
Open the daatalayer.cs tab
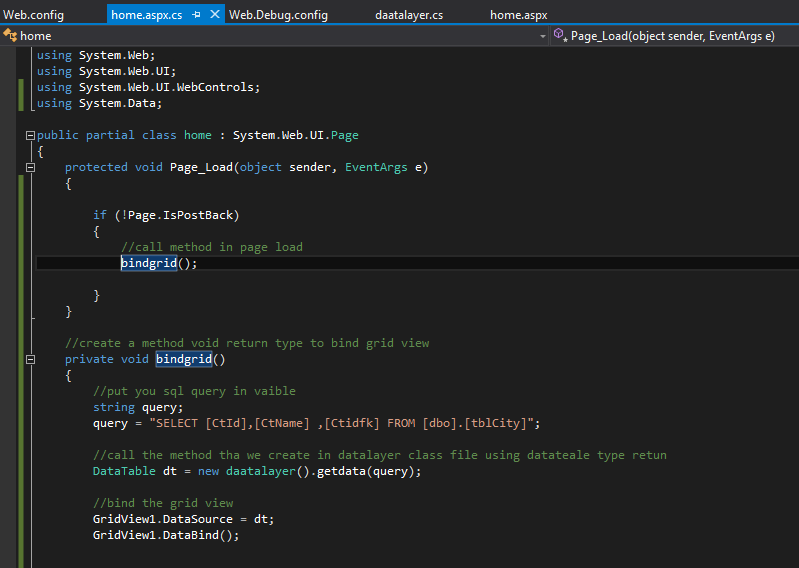pos(408,15)
